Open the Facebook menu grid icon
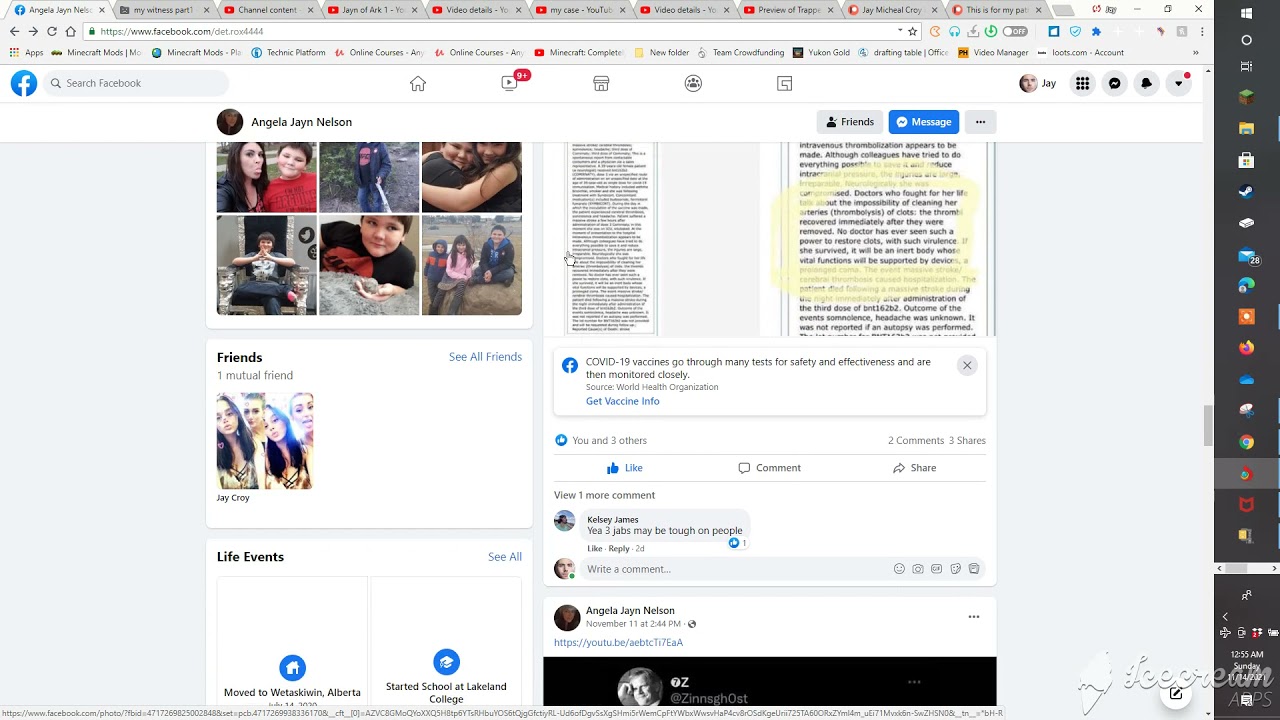1280x720 pixels. pos(1082,83)
